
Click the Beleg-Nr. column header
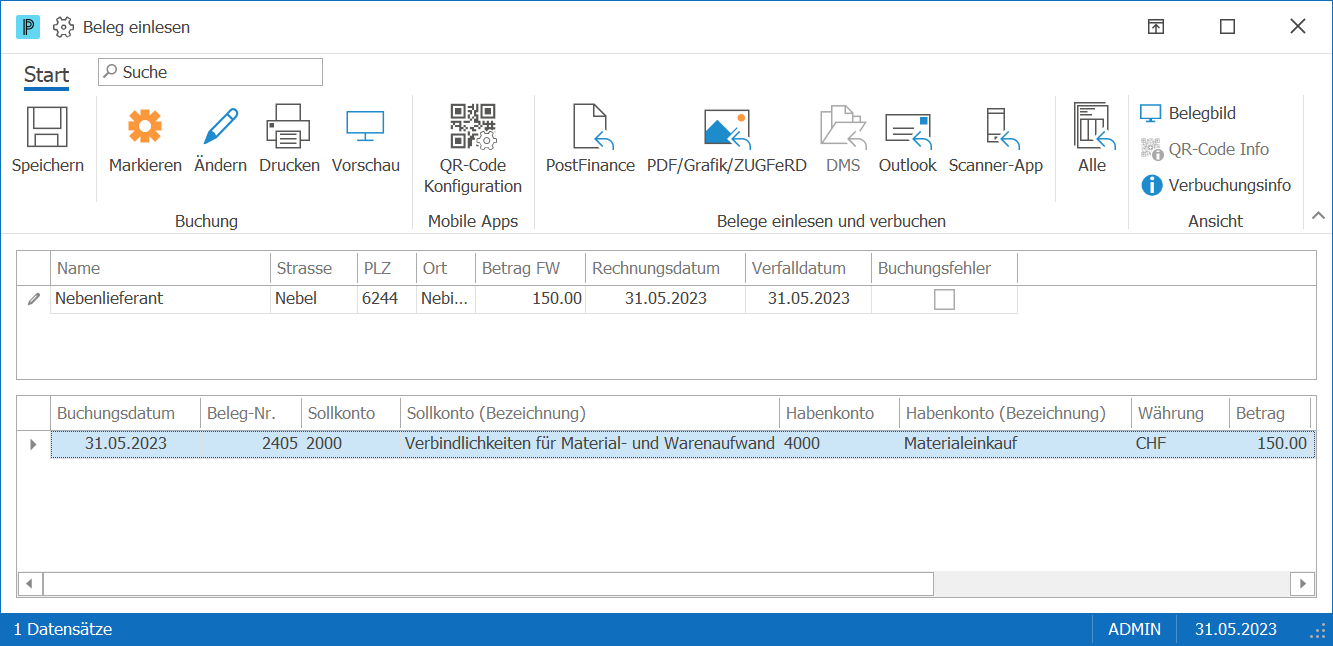[x=251, y=413]
